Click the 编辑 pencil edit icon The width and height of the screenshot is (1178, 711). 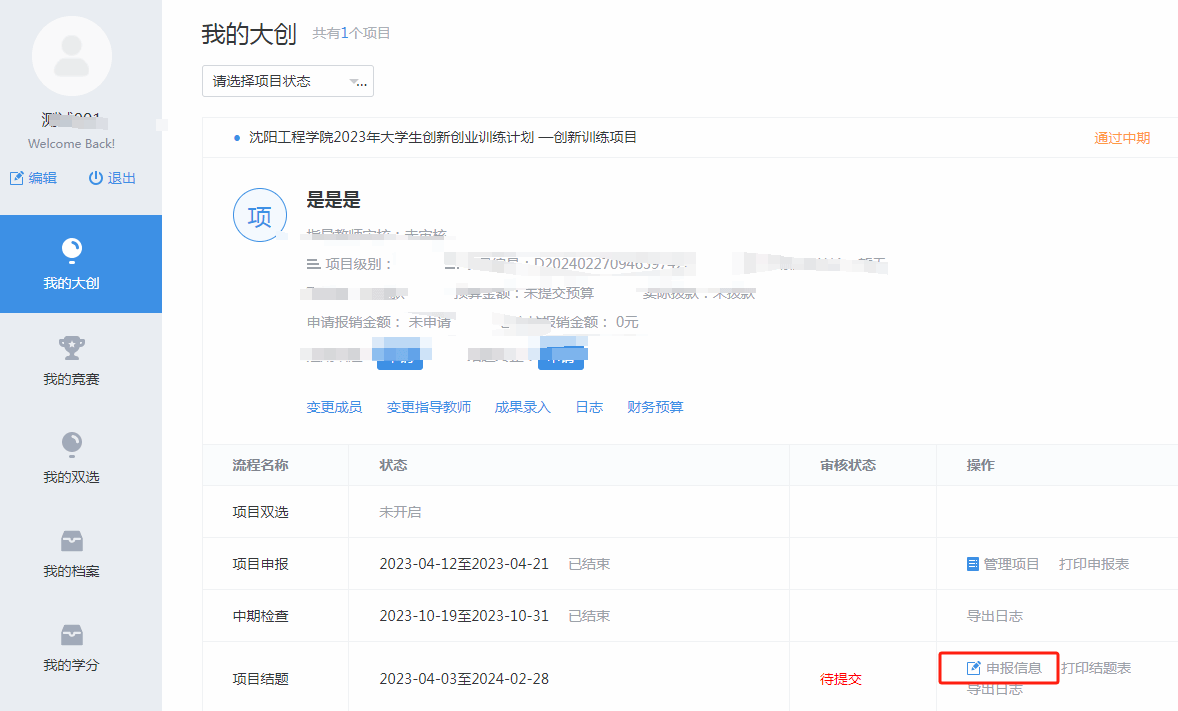(x=16, y=178)
